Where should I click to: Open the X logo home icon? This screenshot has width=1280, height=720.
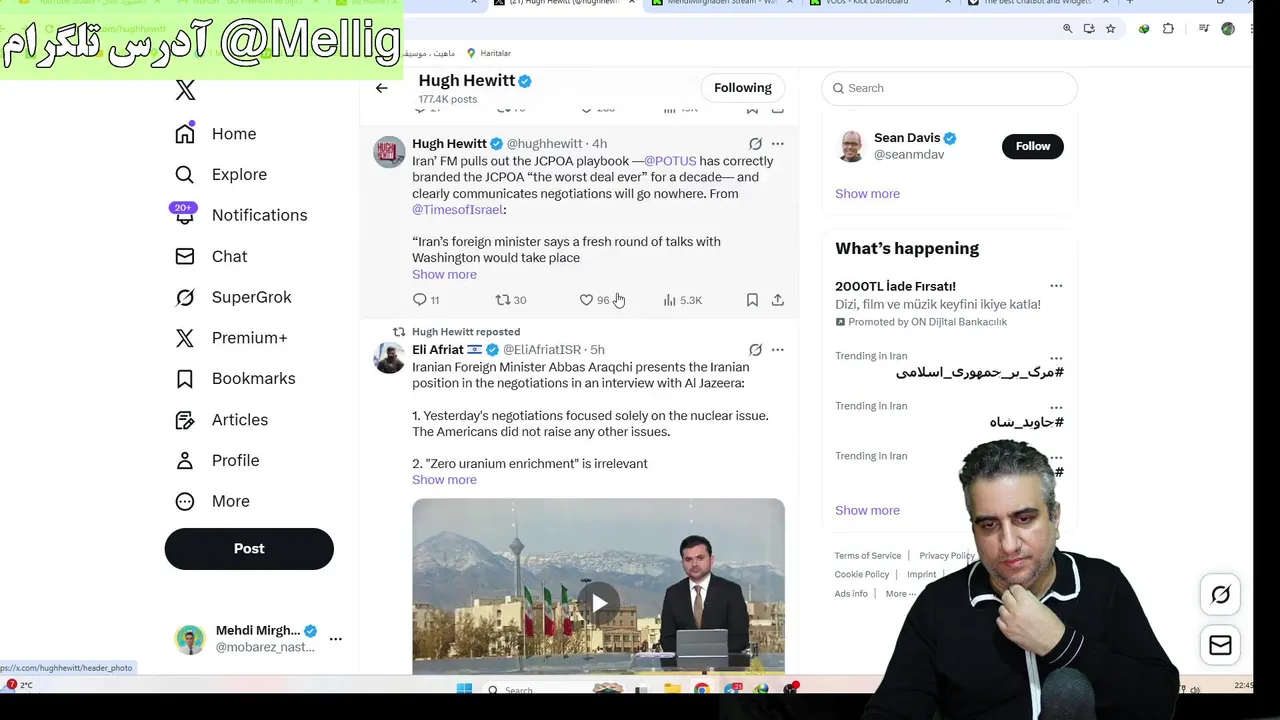click(185, 90)
